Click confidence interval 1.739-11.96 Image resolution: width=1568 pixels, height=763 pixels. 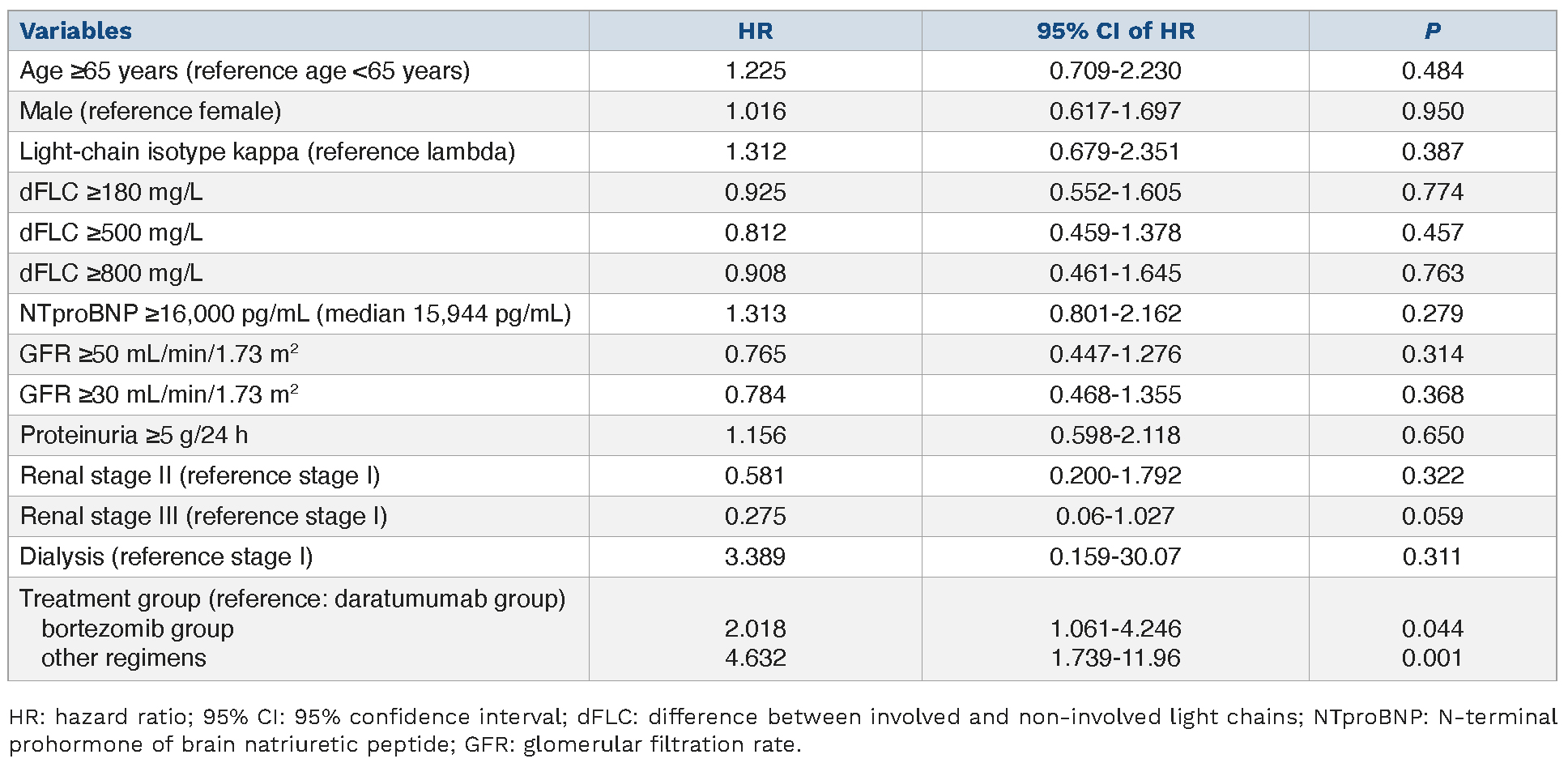point(1115,658)
